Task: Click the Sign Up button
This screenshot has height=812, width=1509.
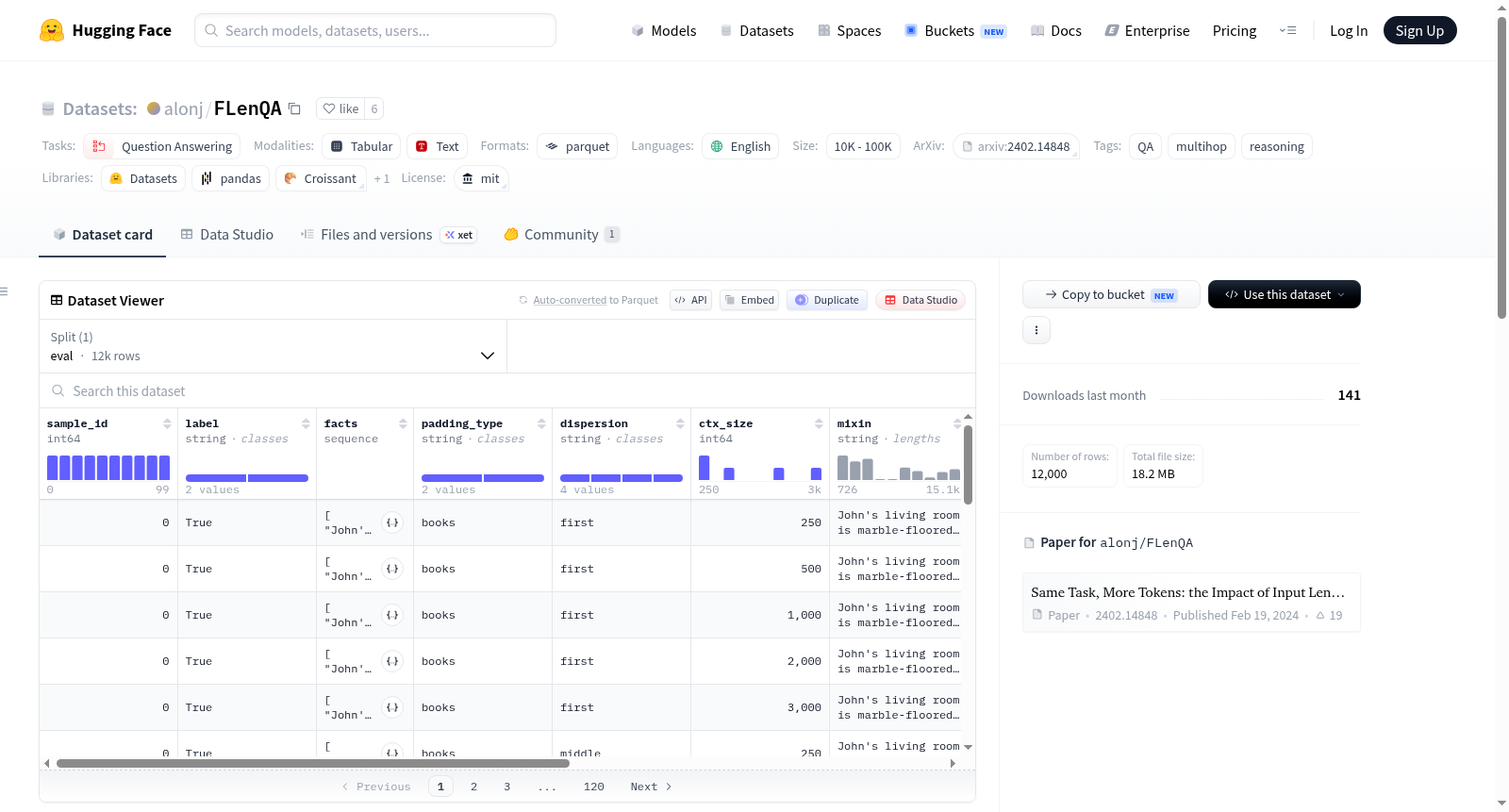Action: [x=1419, y=30]
